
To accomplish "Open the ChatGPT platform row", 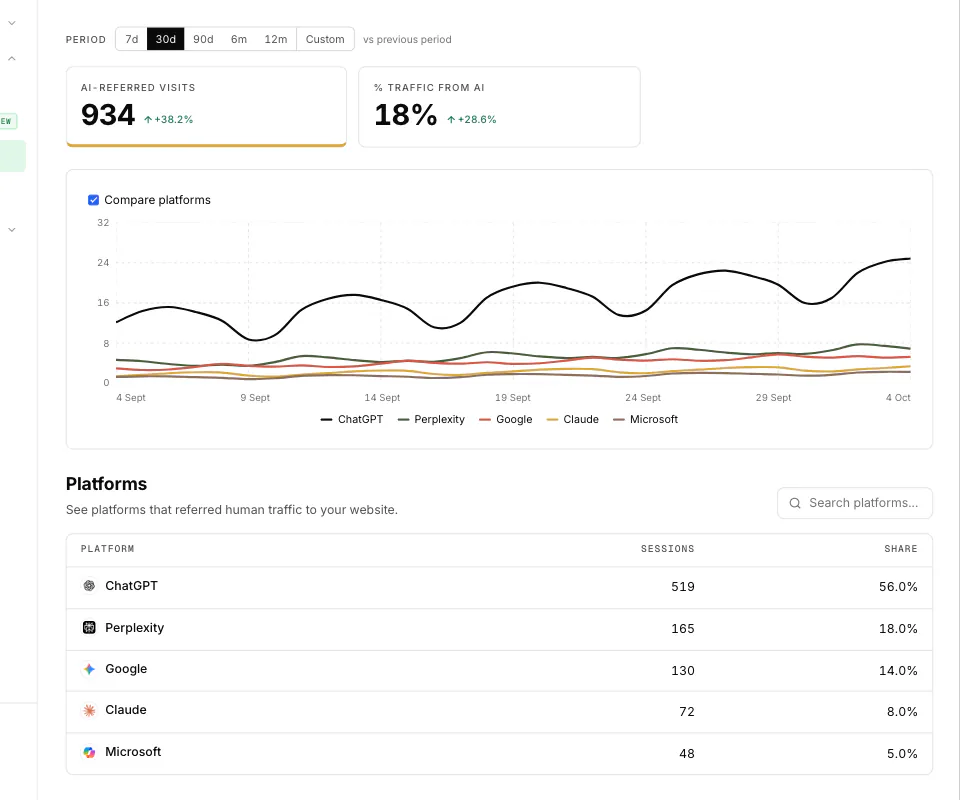I will click(x=499, y=587).
